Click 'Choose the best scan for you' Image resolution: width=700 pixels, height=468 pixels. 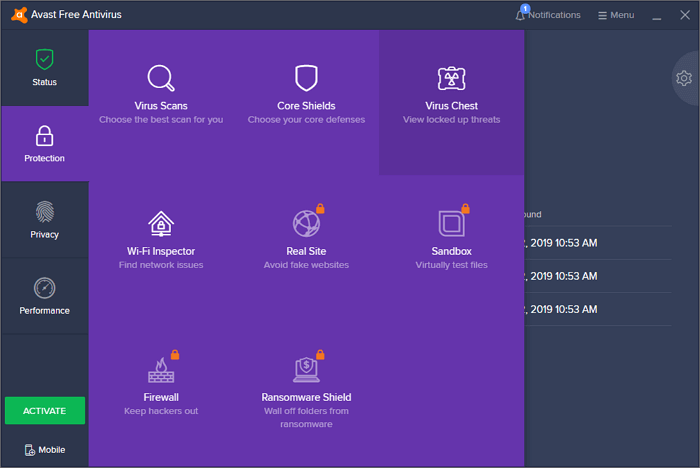(x=161, y=120)
